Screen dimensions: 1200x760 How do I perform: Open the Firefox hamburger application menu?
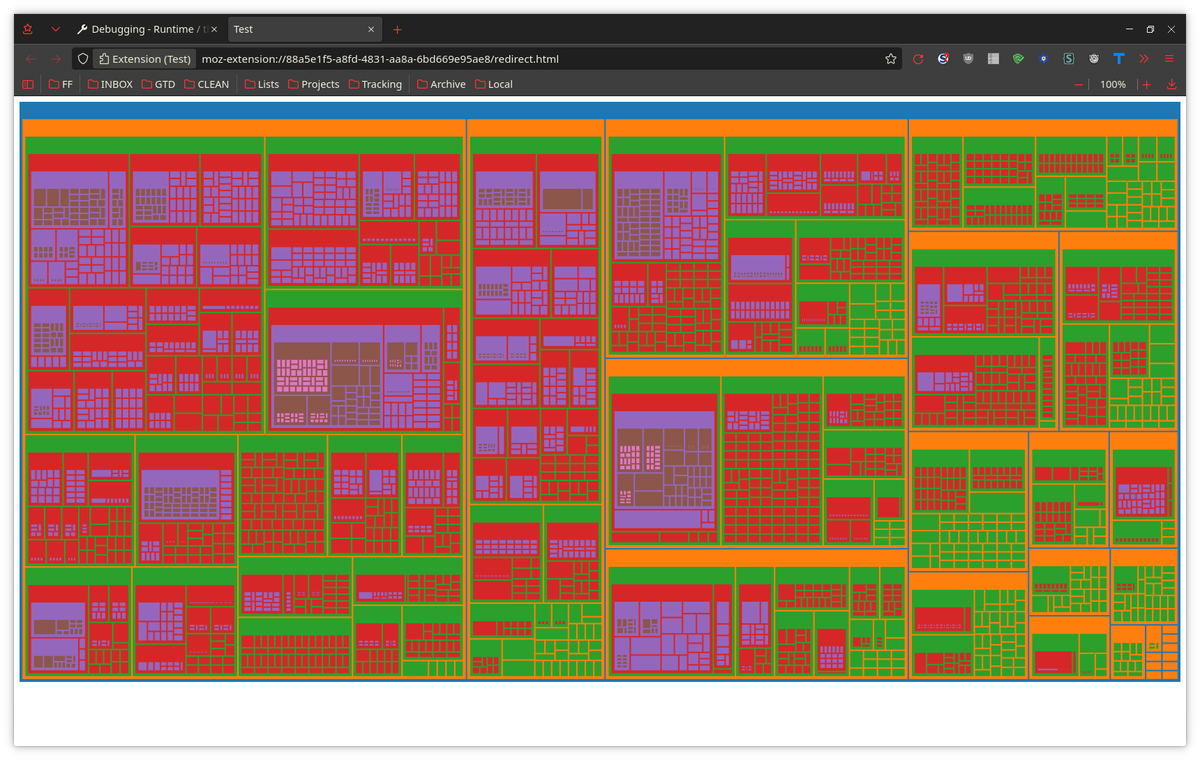[x=1169, y=59]
